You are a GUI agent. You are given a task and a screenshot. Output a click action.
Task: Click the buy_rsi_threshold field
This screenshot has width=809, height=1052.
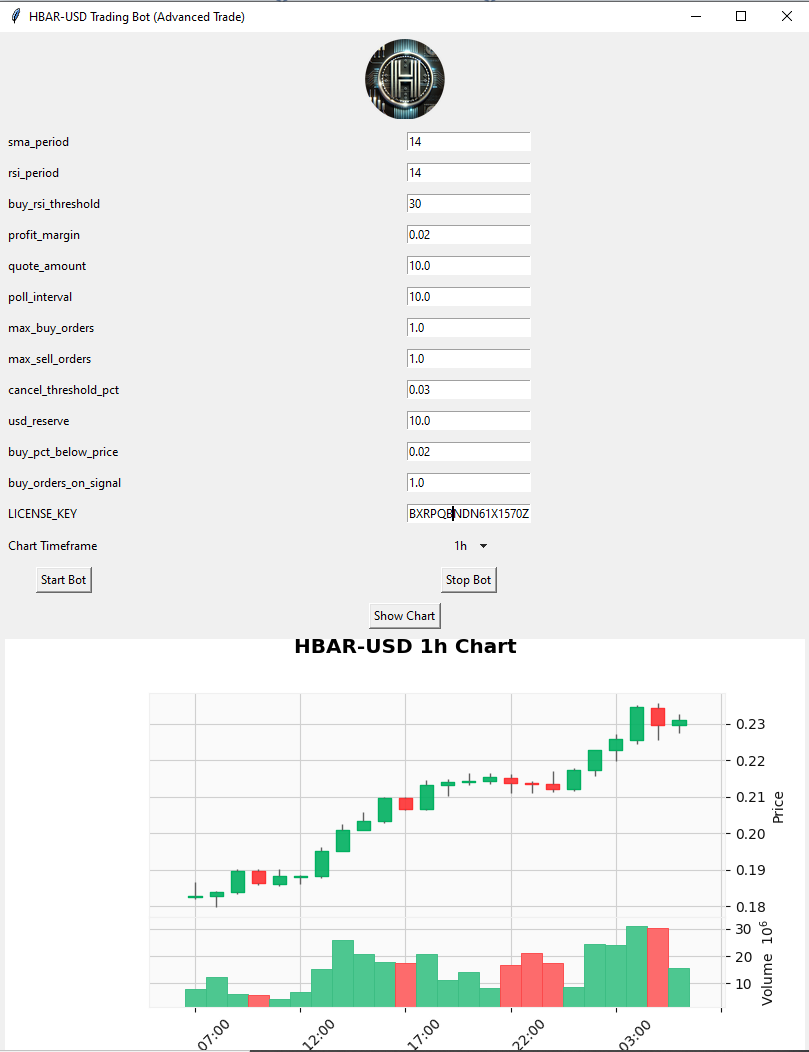[x=468, y=203]
